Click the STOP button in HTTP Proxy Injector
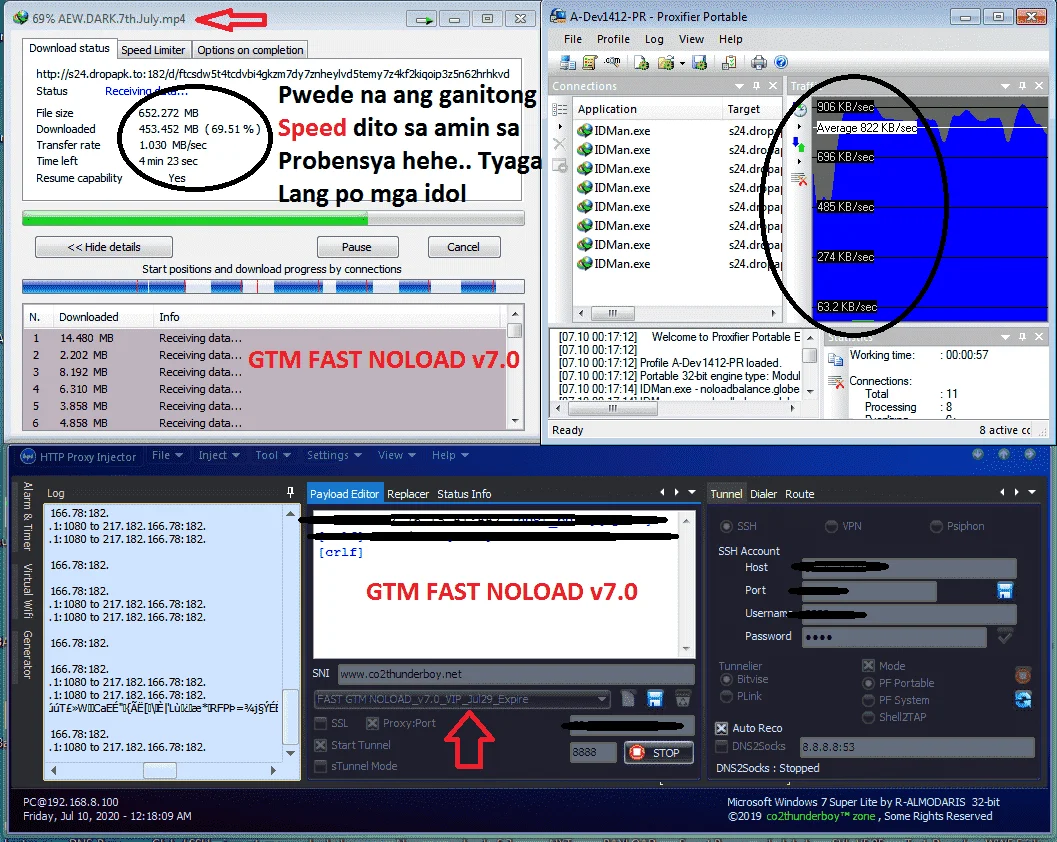1057x842 pixels. (x=659, y=752)
